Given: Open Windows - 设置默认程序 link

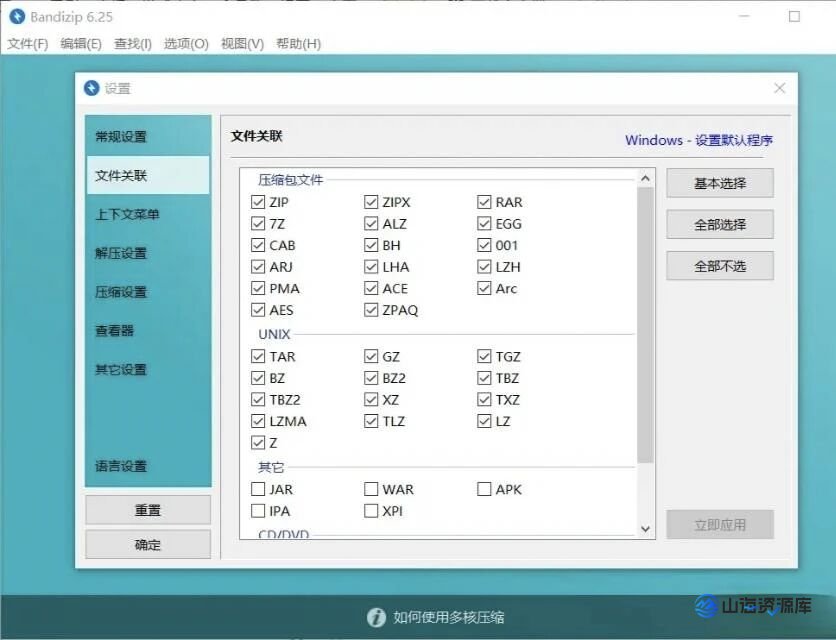Looking at the screenshot, I should click(698, 140).
